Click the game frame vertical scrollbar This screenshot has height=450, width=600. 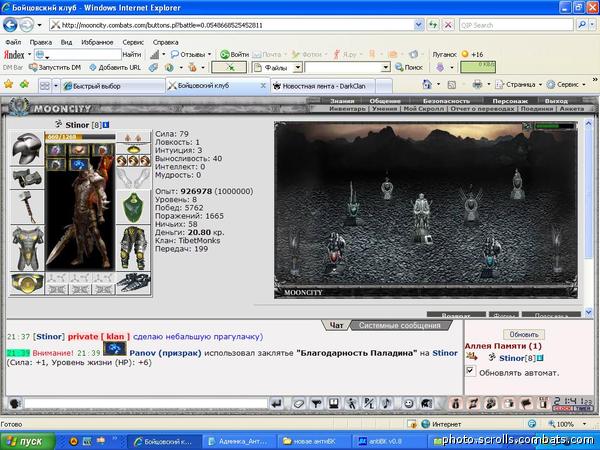pos(589,217)
